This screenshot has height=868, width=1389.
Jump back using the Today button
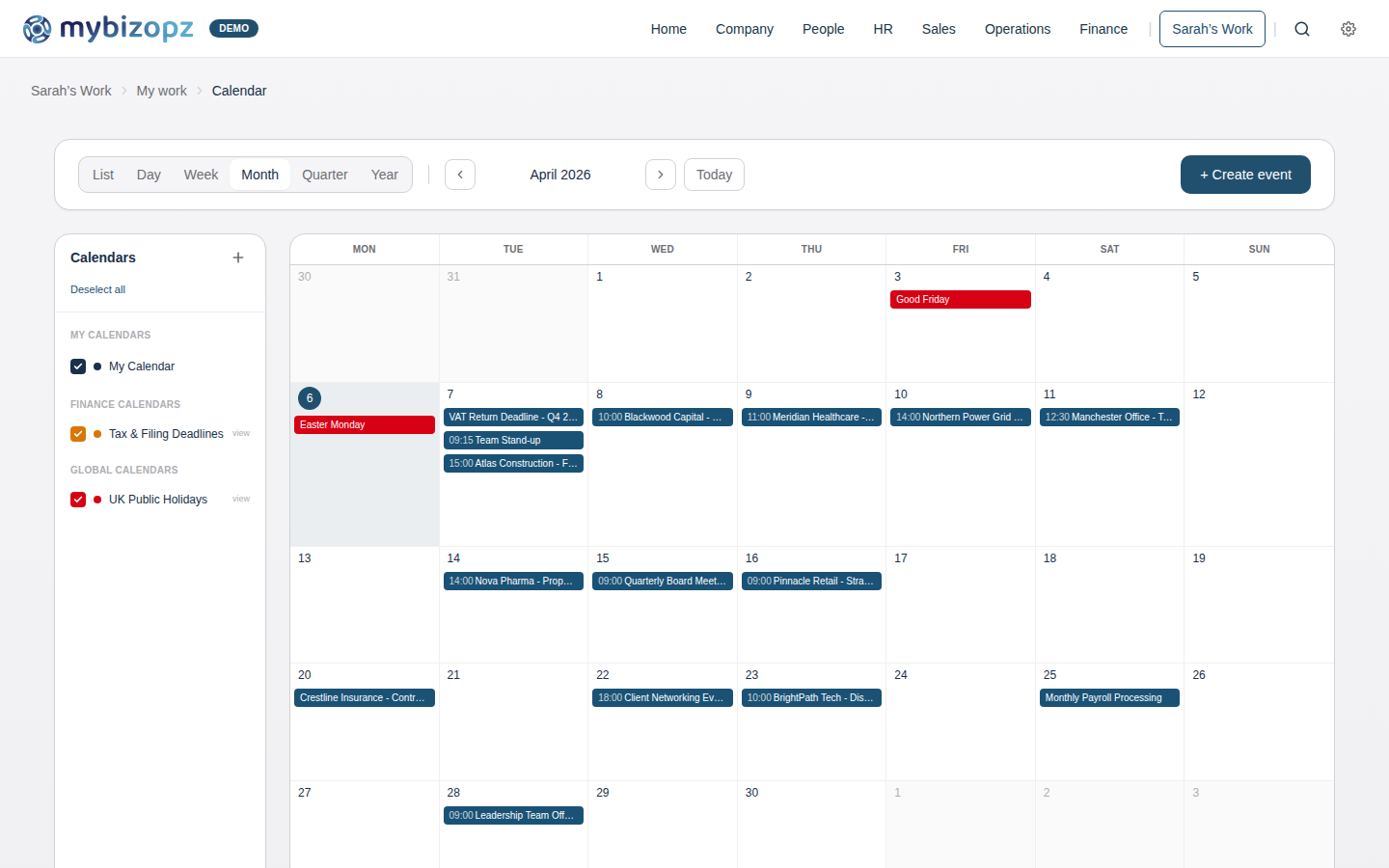point(714,175)
